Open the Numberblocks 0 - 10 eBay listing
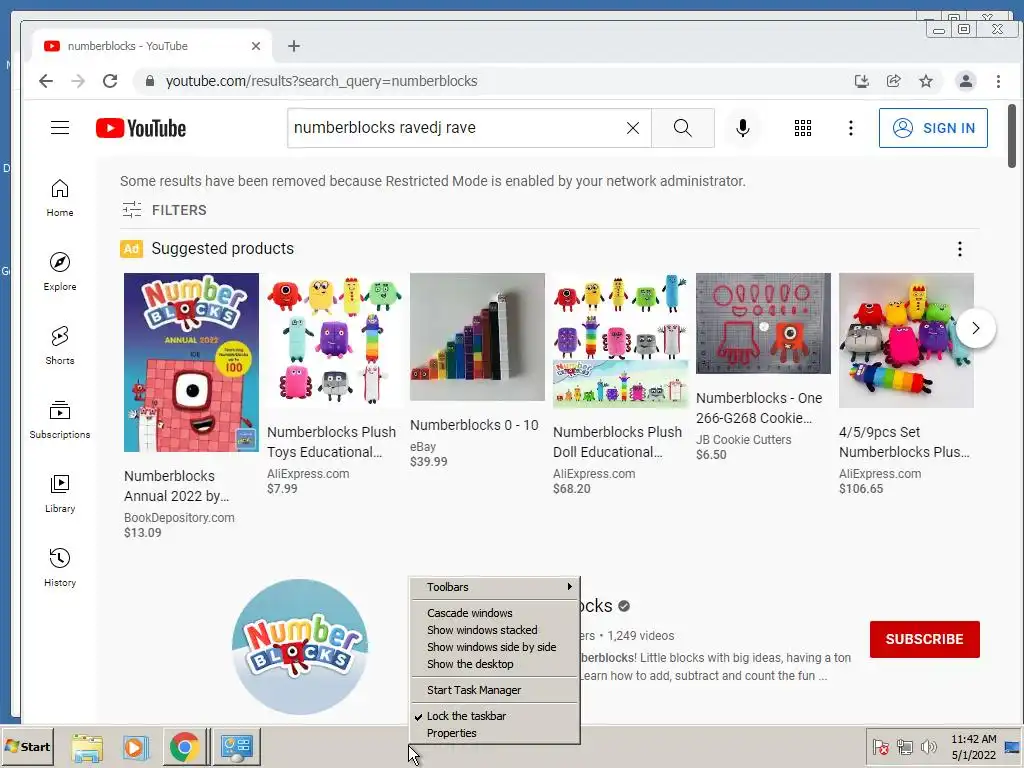The height and width of the screenshot is (768, 1024). coord(474,425)
